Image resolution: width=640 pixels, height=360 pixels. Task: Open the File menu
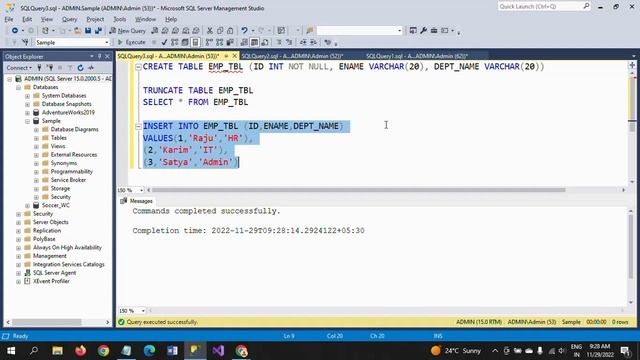[9, 19]
